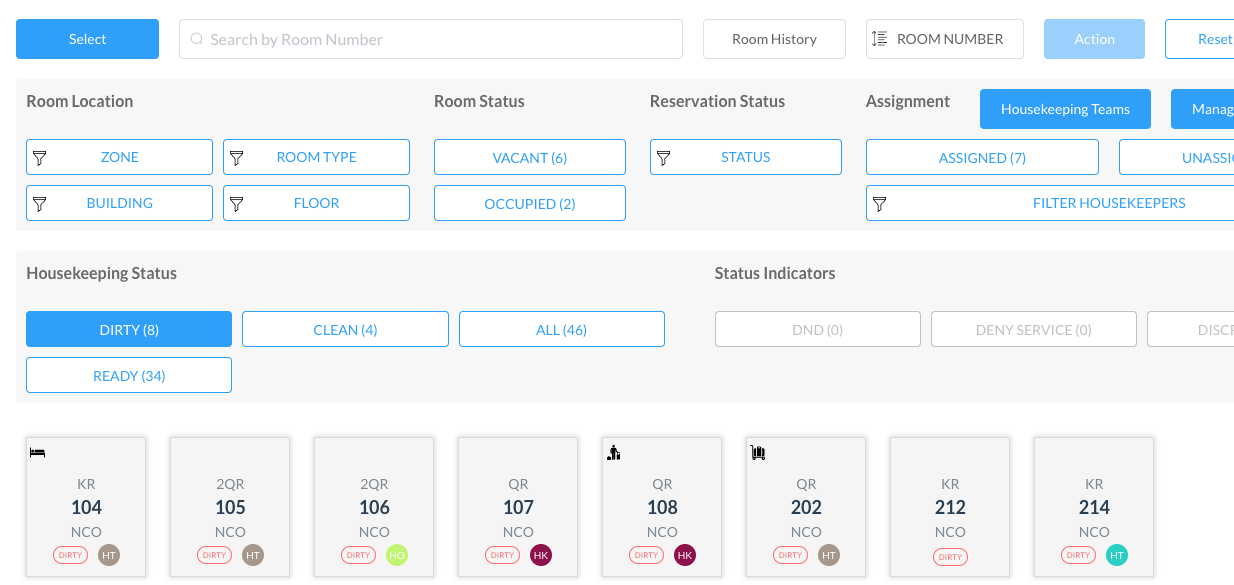Click the luggage cart icon on room 202

[758, 453]
